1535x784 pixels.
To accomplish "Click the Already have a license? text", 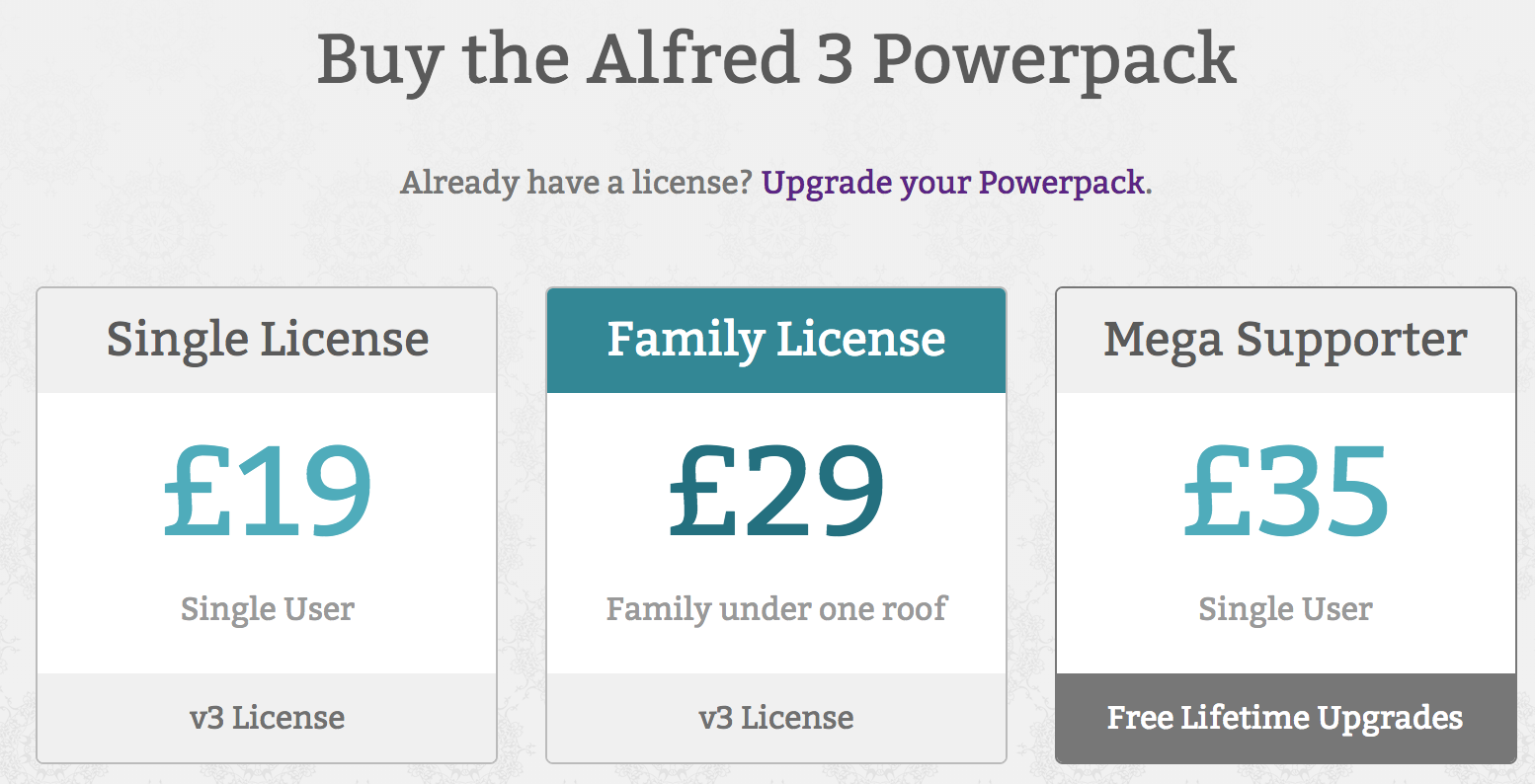I will [x=577, y=183].
